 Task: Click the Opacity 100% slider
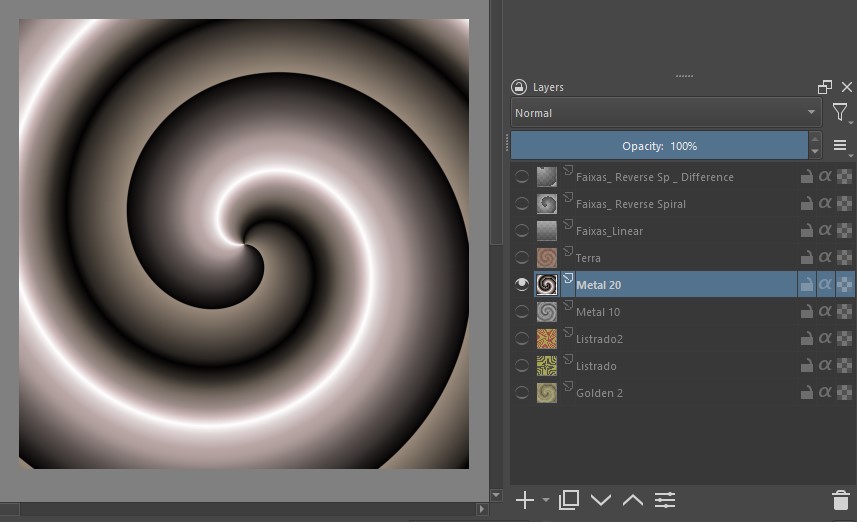[659, 146]
